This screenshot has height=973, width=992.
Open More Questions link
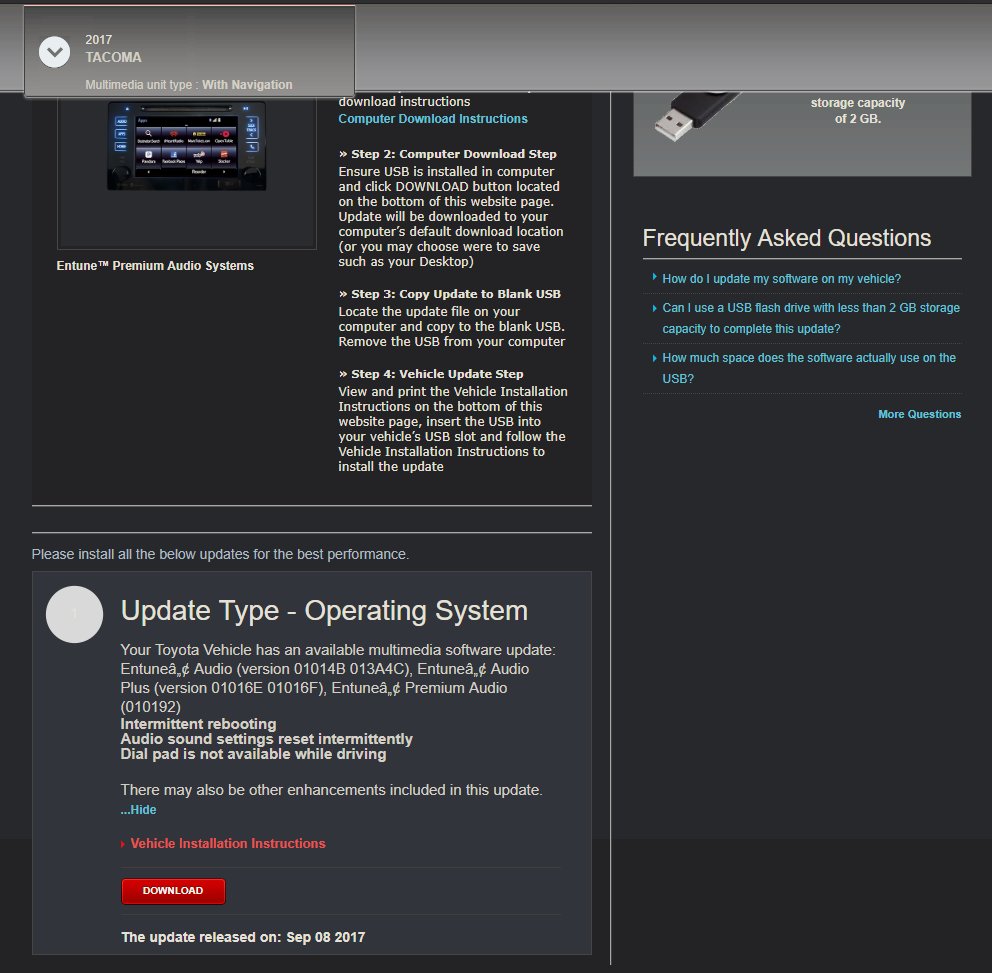pos(919,414)
